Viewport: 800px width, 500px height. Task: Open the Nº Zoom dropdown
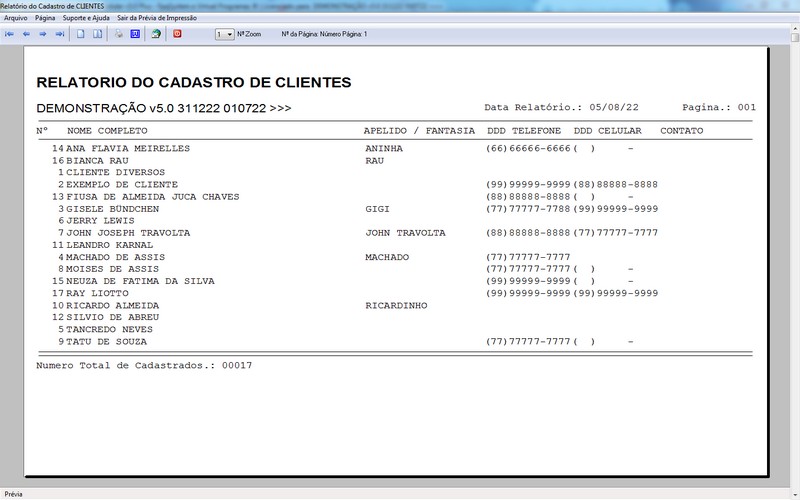(x=224, y=34)
